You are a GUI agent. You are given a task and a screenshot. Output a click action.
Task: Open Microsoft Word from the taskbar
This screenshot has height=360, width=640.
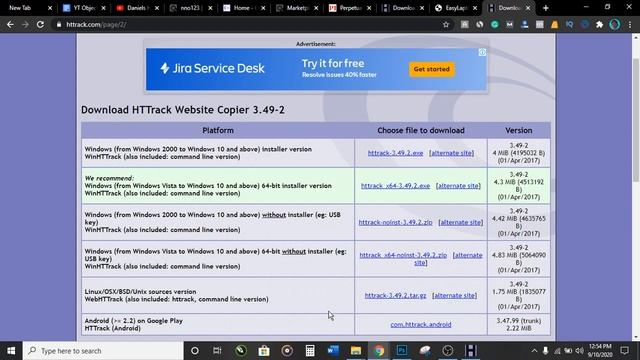click(333, 351)
